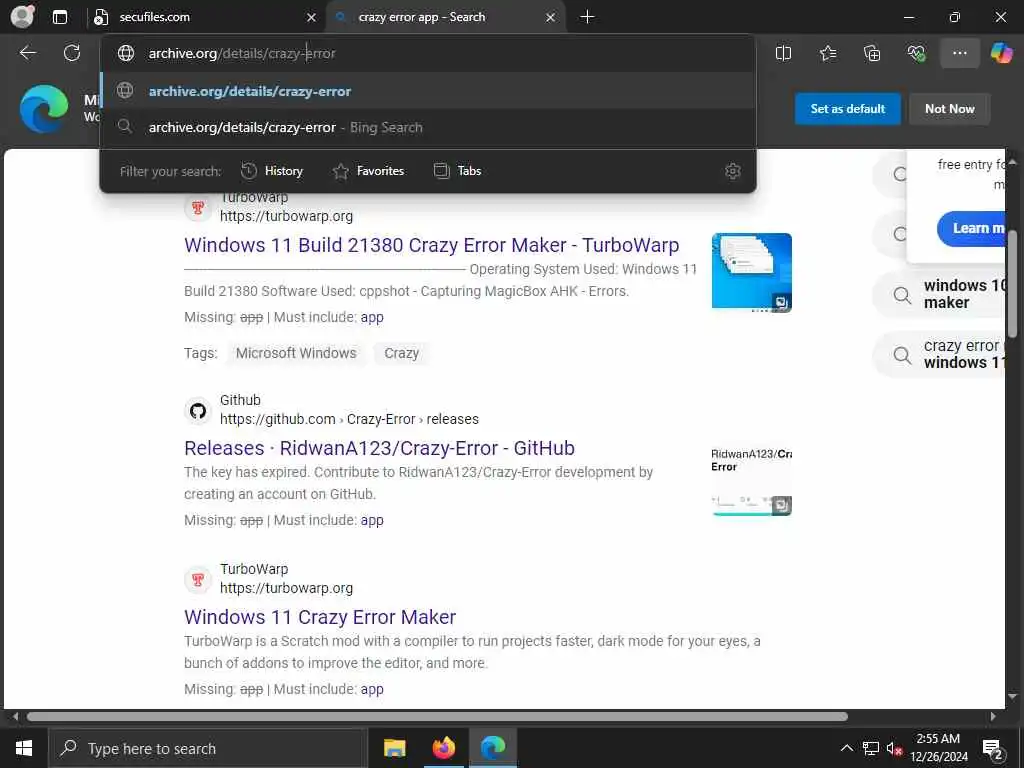Close the secufiles.com tab
This screenshot has height=768, width=1024.
tap(312, 18)
